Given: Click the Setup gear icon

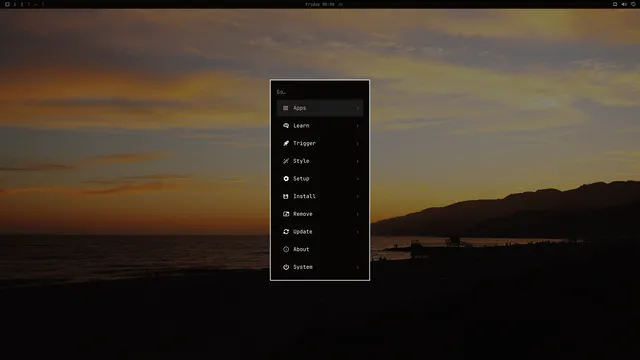Looking at the screenshot, I should [286, 179].
